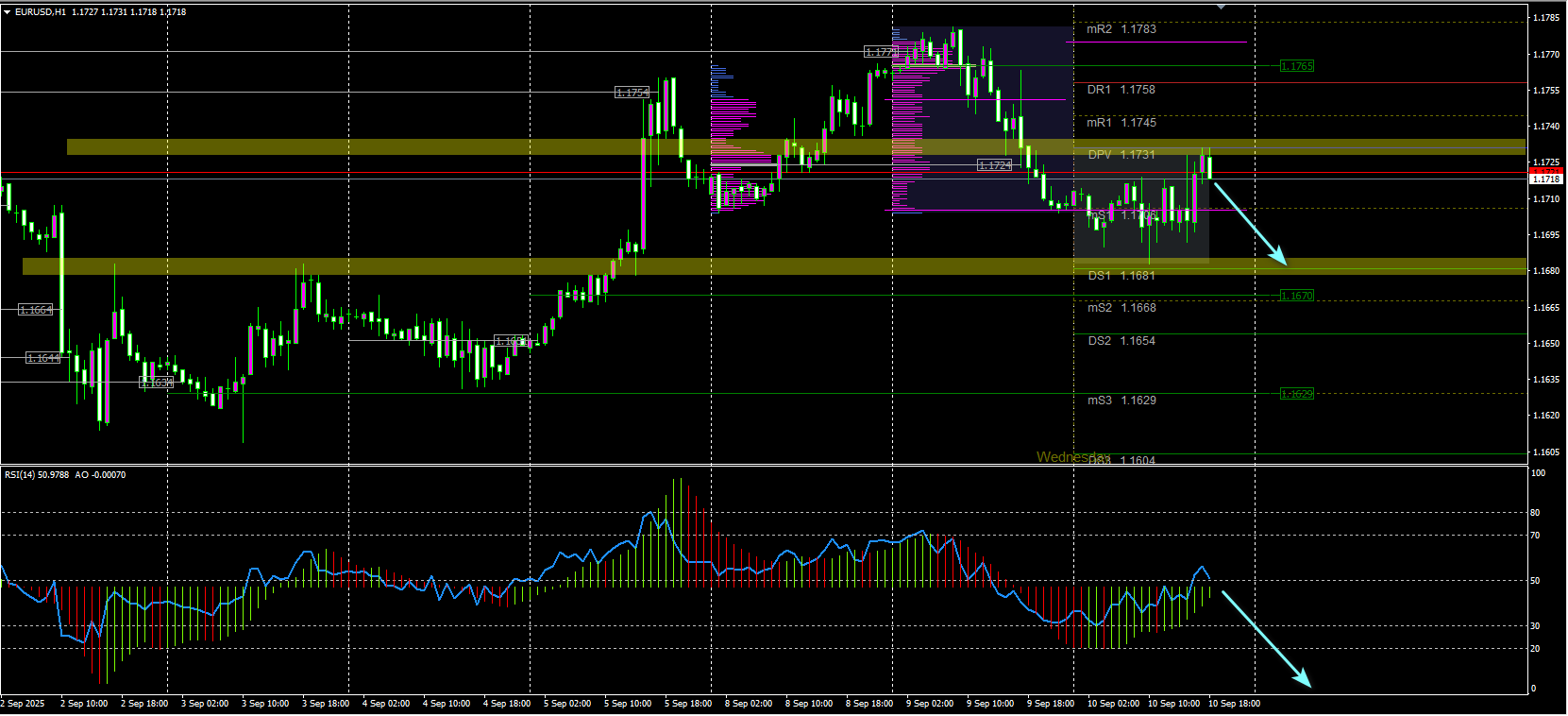Select the lower yellow support zone rectangle
Viewport: 1568px width, 716px height.
[x=774, y=266]
